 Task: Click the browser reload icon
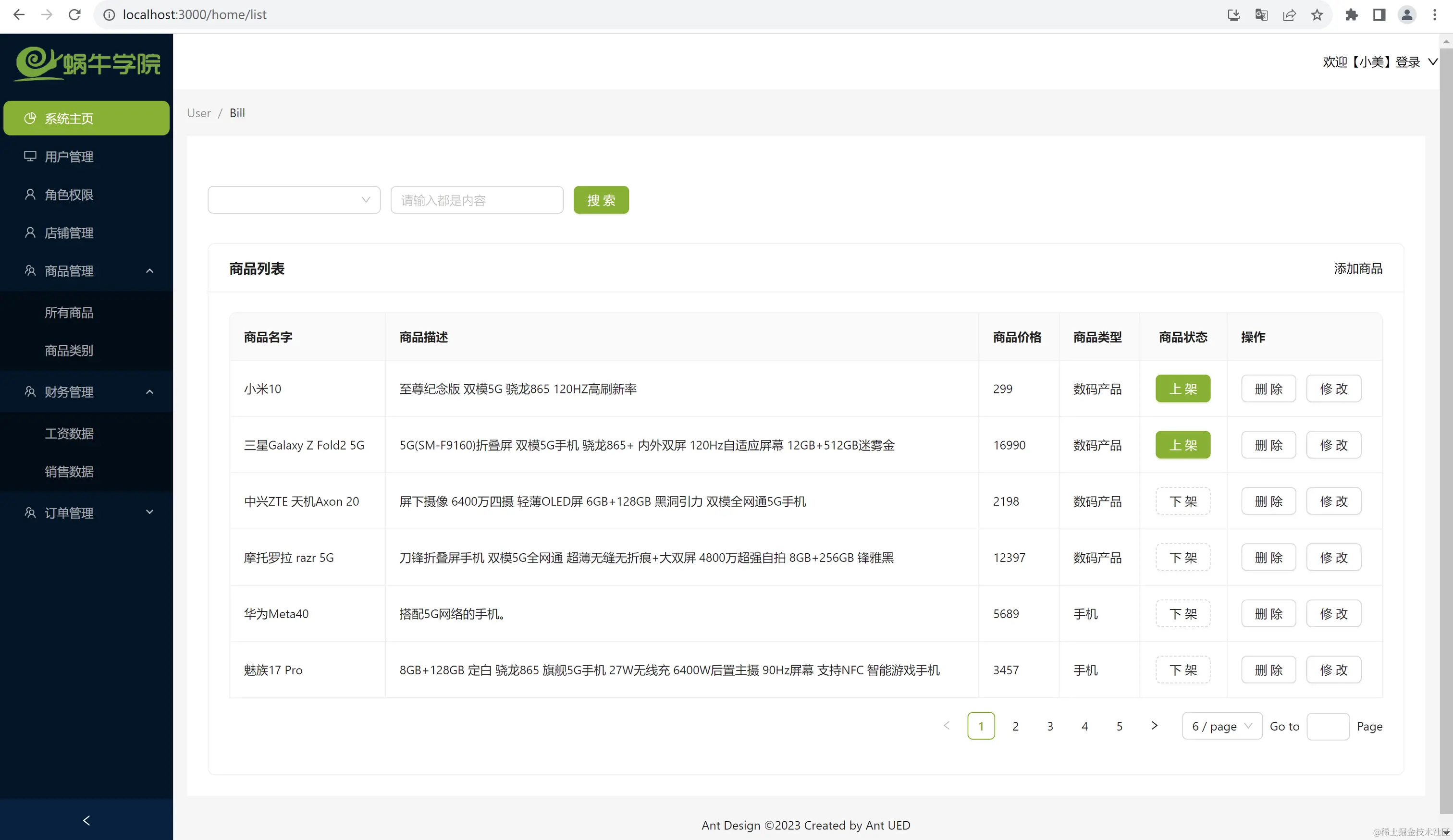pyautogui.click(x=74, y=15)
